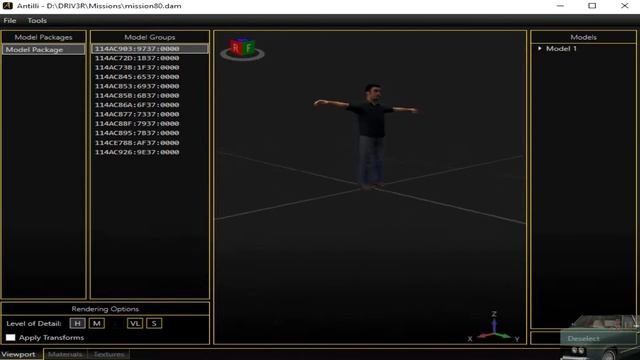The height and width of the screenshot is (360, 640).
Task: Minimize the Antilli window
Action: click(x=560, y=6)
